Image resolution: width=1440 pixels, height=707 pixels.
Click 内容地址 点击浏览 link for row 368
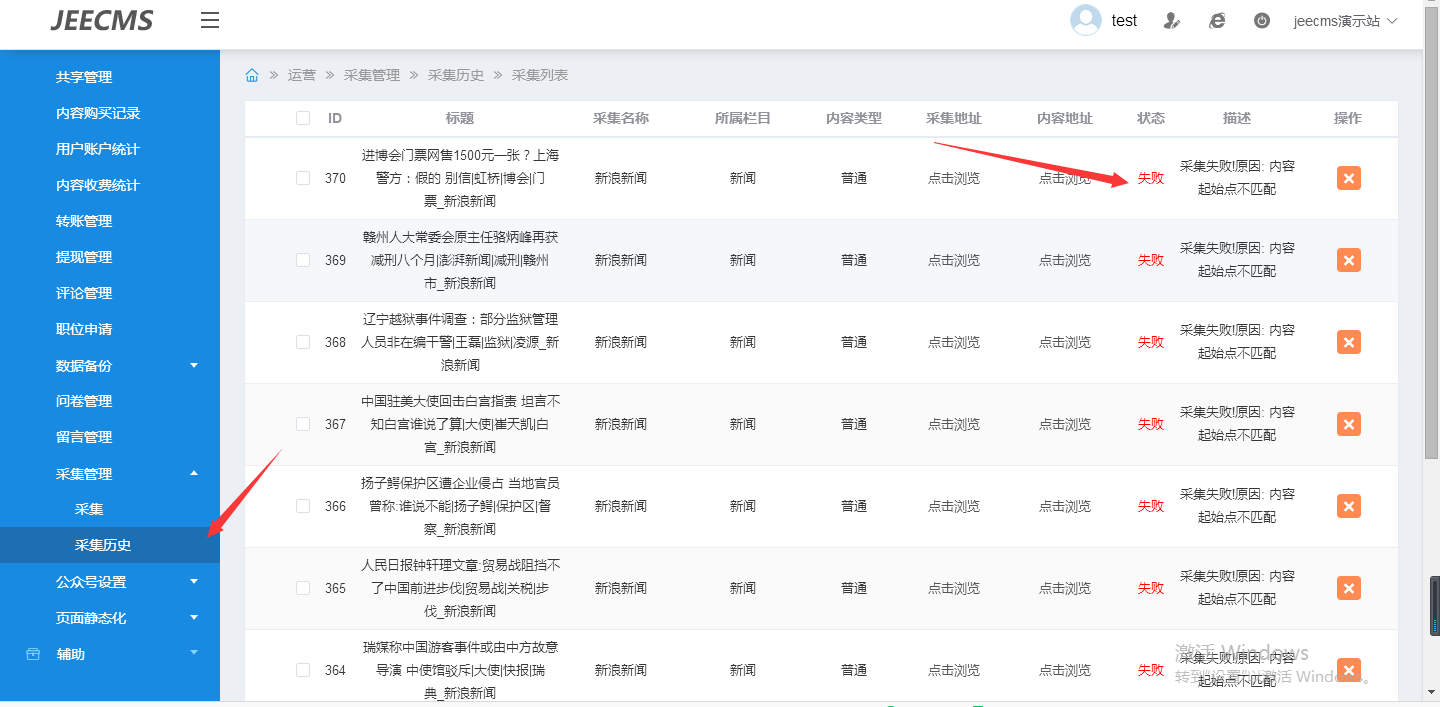(1064, 342)
